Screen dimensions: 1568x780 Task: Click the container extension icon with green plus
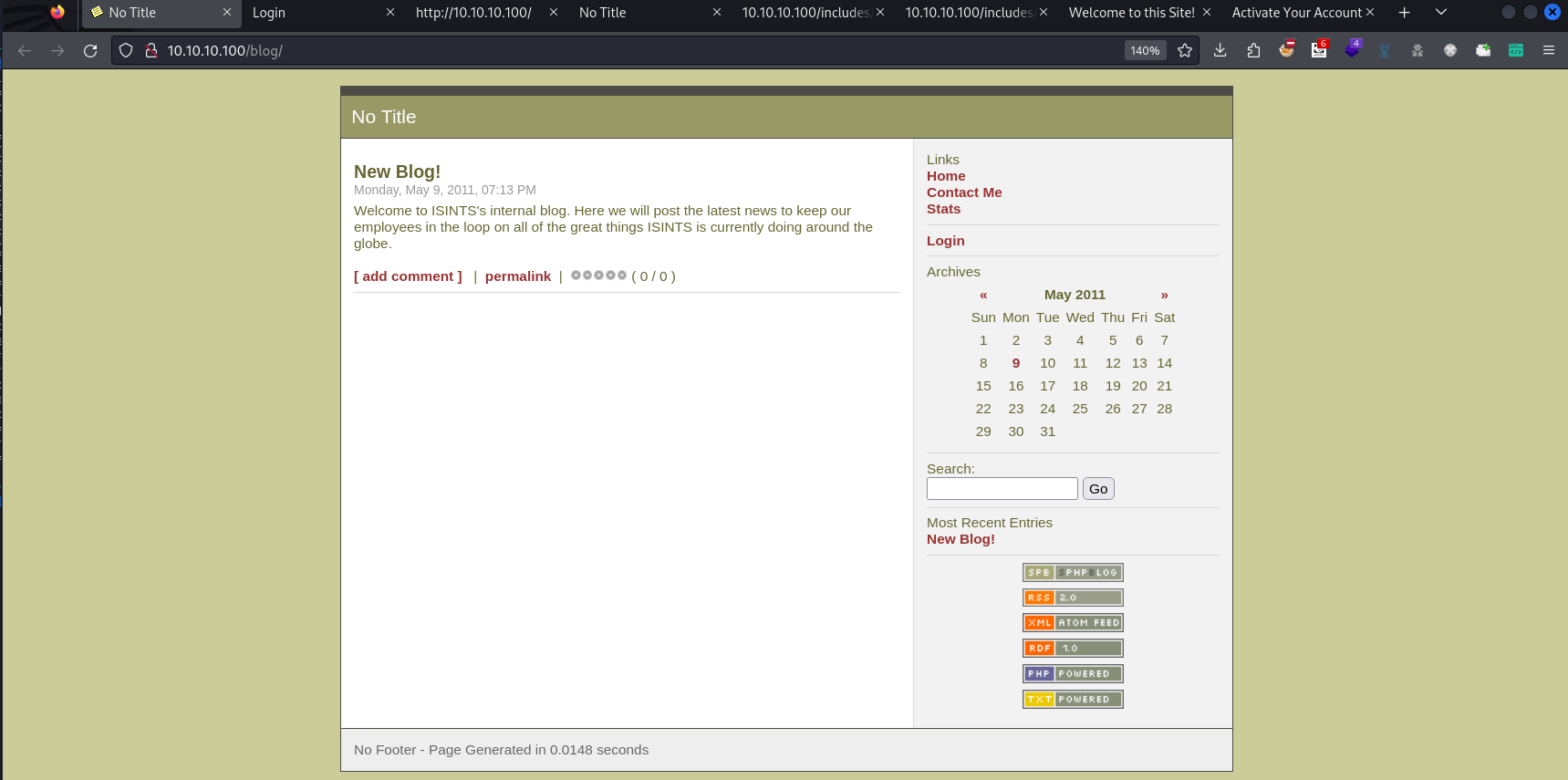pyautogui.click(x=1483, y=50)
